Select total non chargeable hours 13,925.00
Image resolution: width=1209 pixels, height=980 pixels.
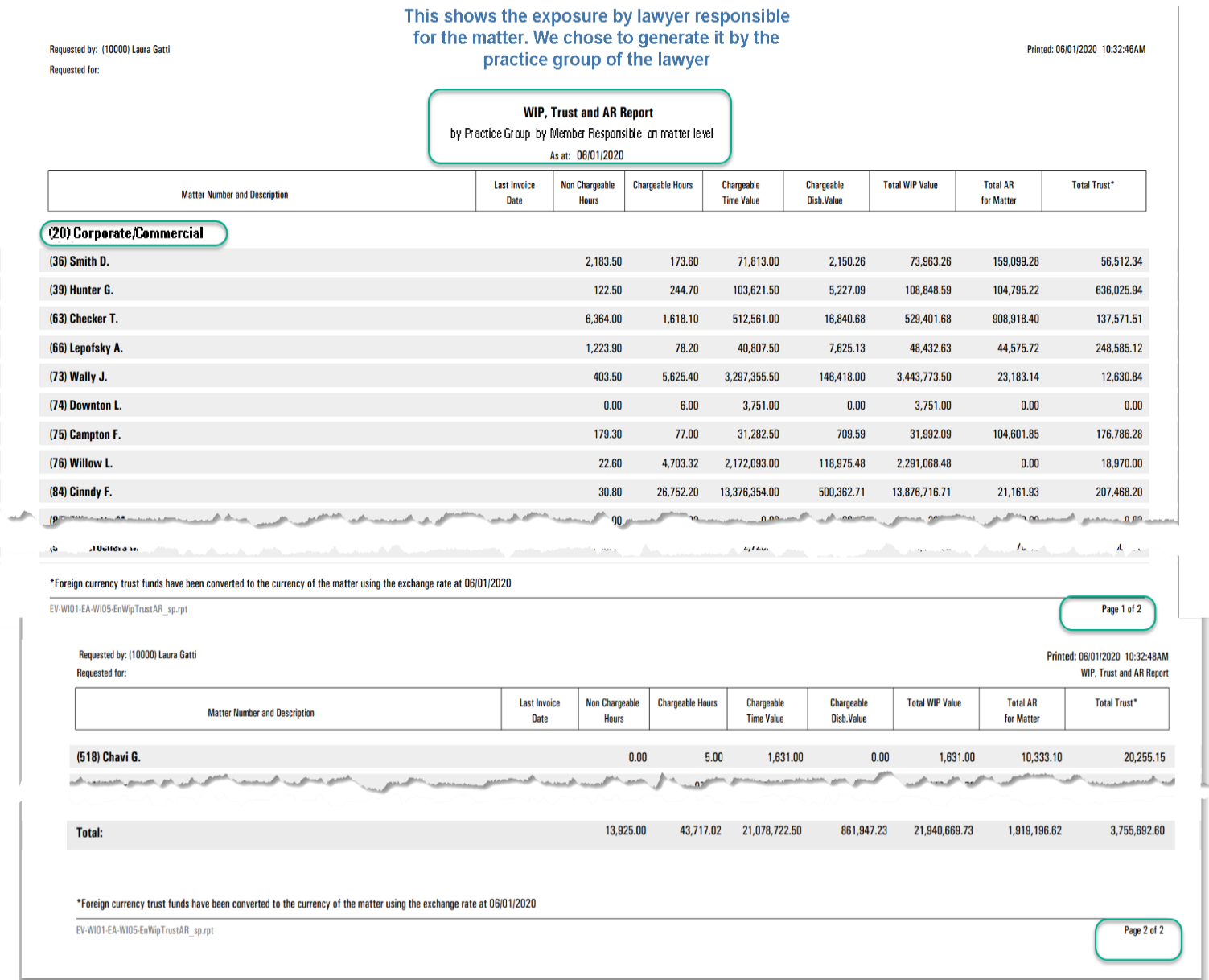pos(625,830)
